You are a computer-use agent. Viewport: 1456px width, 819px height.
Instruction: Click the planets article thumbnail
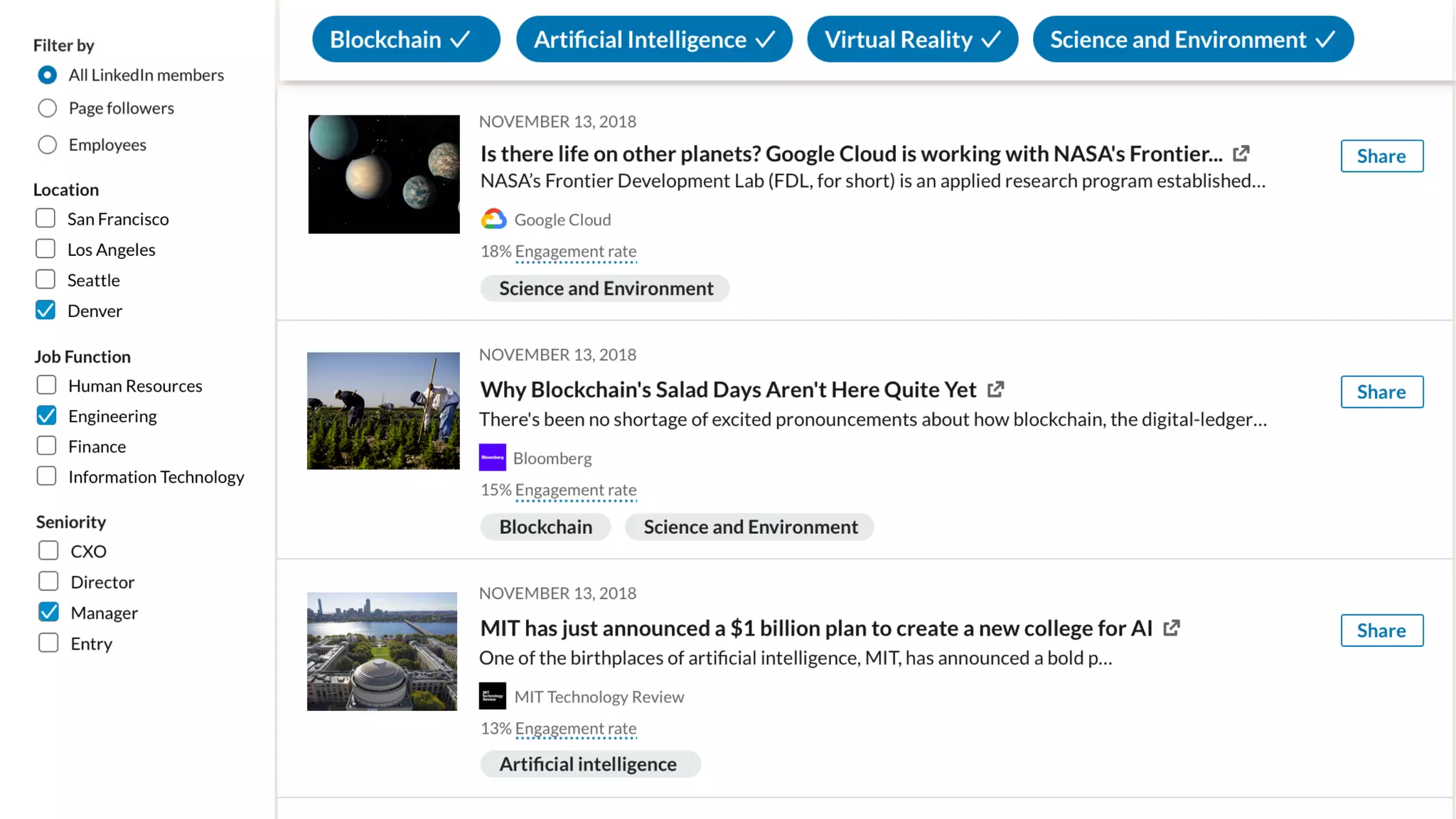point(384,174)
